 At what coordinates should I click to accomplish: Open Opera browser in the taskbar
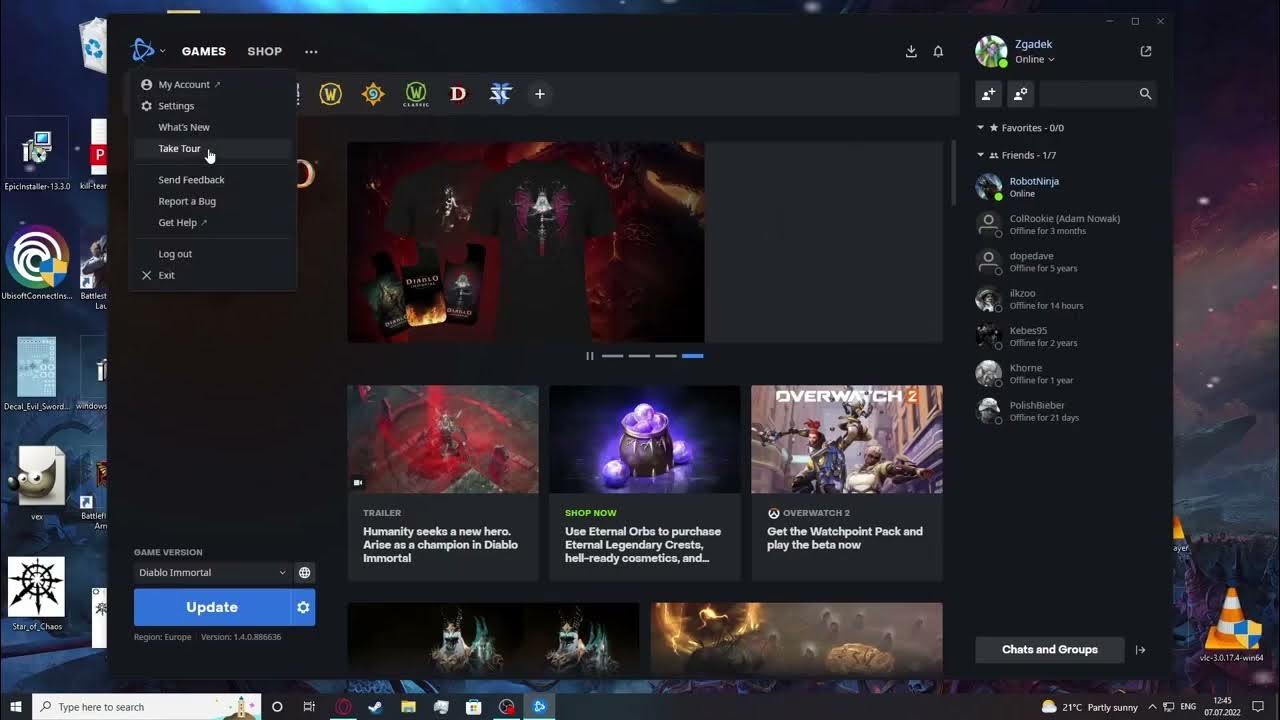coord(343,707)
